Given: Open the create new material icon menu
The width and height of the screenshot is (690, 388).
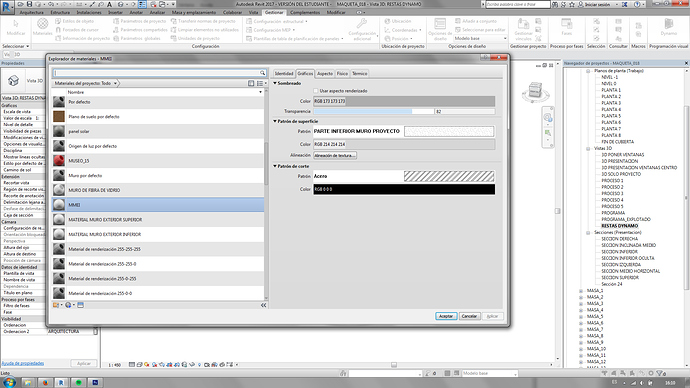Looking at the screenshot, I should 57,305.
